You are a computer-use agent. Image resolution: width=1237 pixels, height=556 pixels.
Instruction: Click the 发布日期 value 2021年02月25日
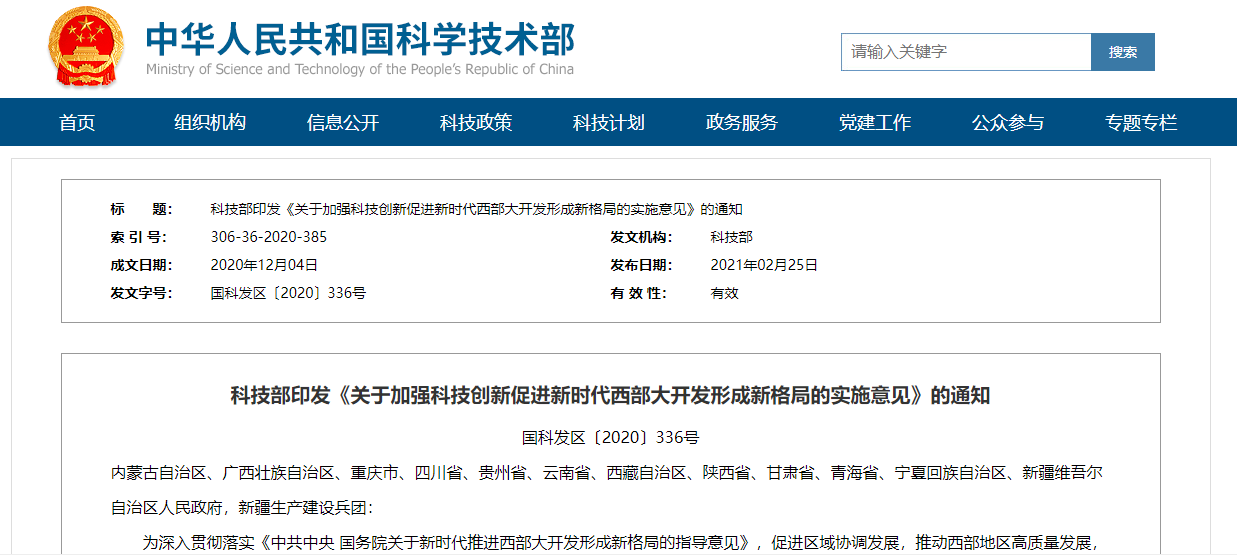click(764, 266)
